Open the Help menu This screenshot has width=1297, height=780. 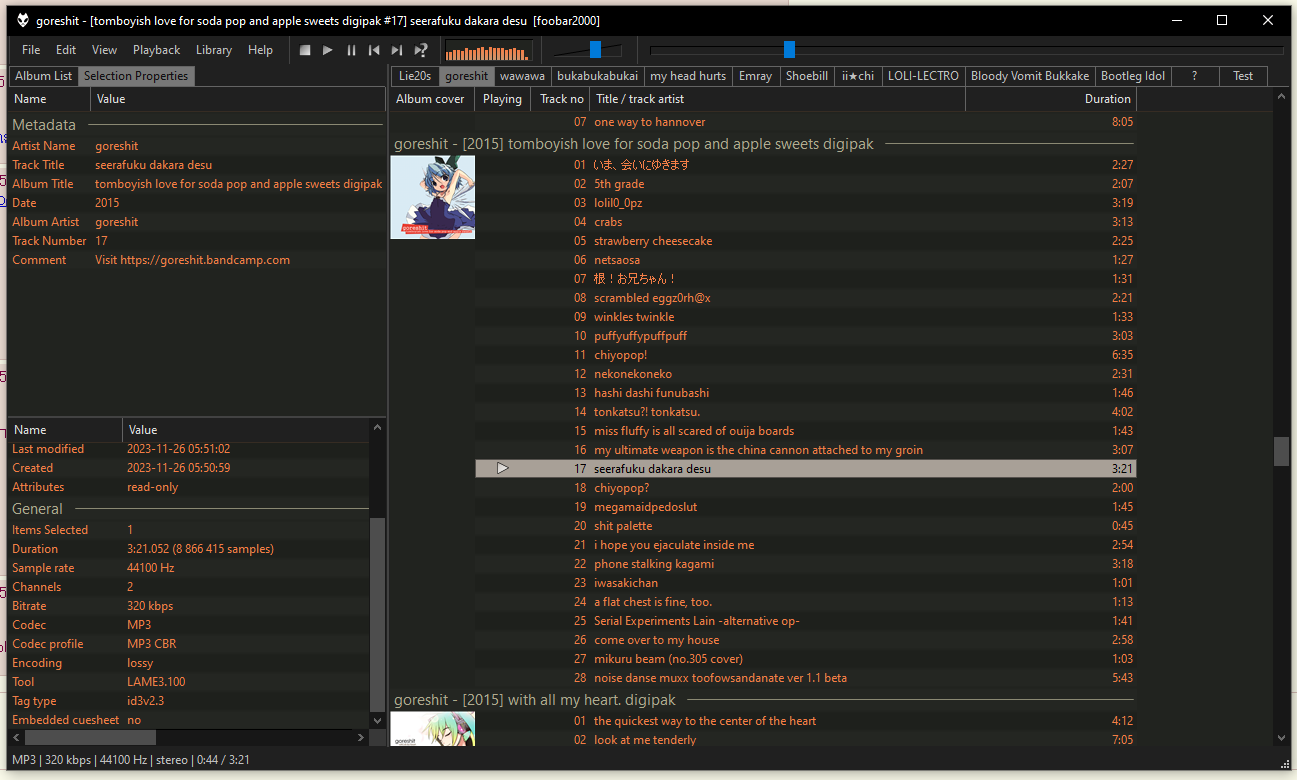click(260, 50)
